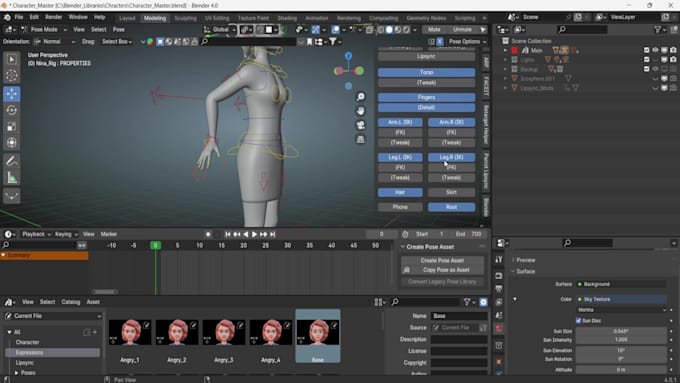Select the Move tool in the viewport toolbar
680x383 pixels.
click(12, 94)
